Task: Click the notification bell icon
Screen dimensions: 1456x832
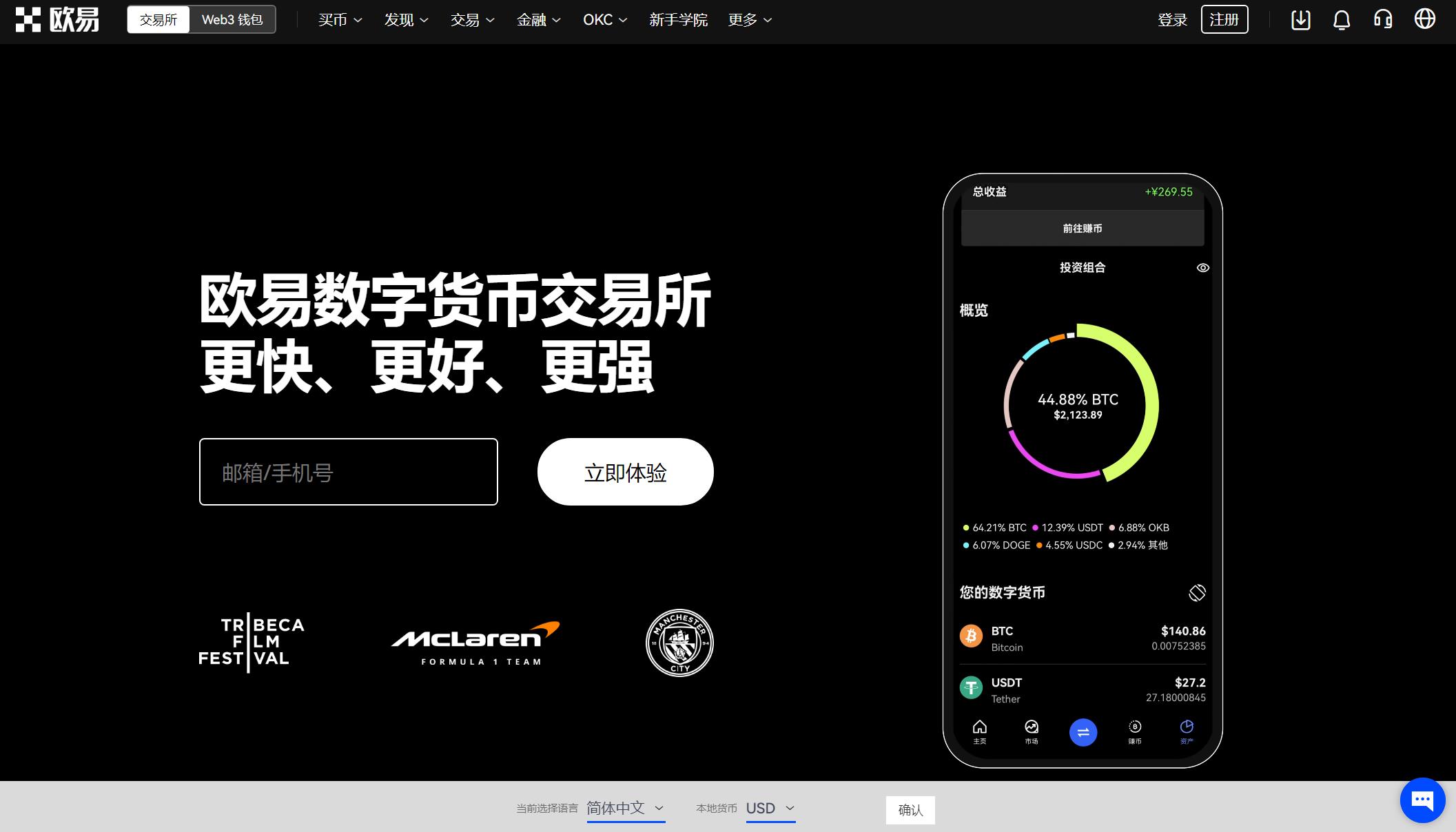Action: click(1340, 20)
